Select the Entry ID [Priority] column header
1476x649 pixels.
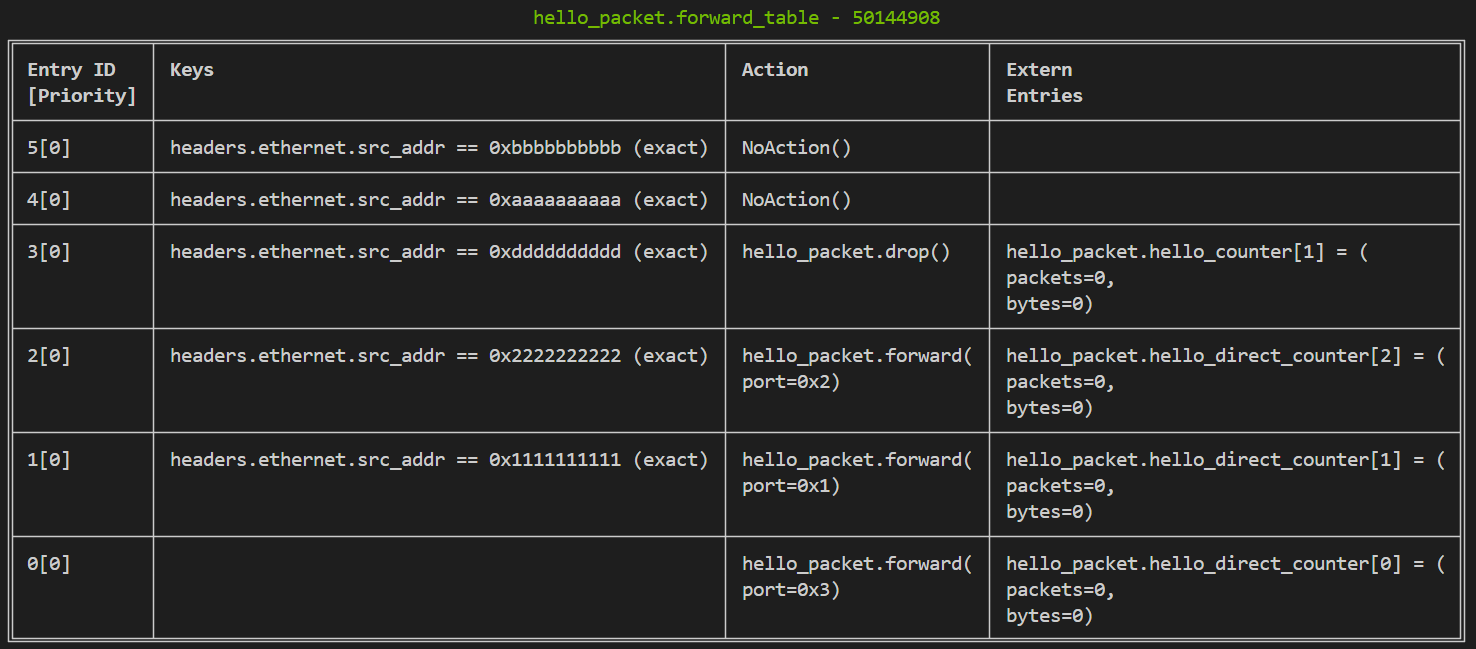click(x=82, y=83)
